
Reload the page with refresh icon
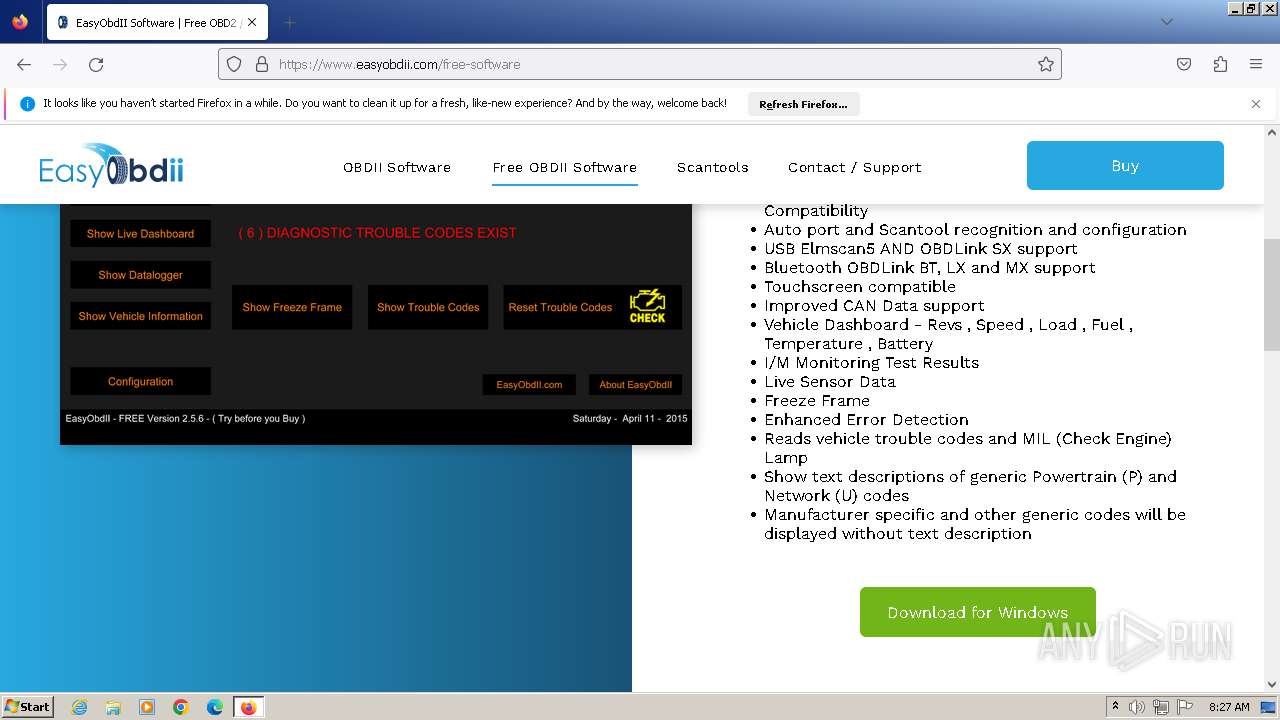[x=96, y=64]
